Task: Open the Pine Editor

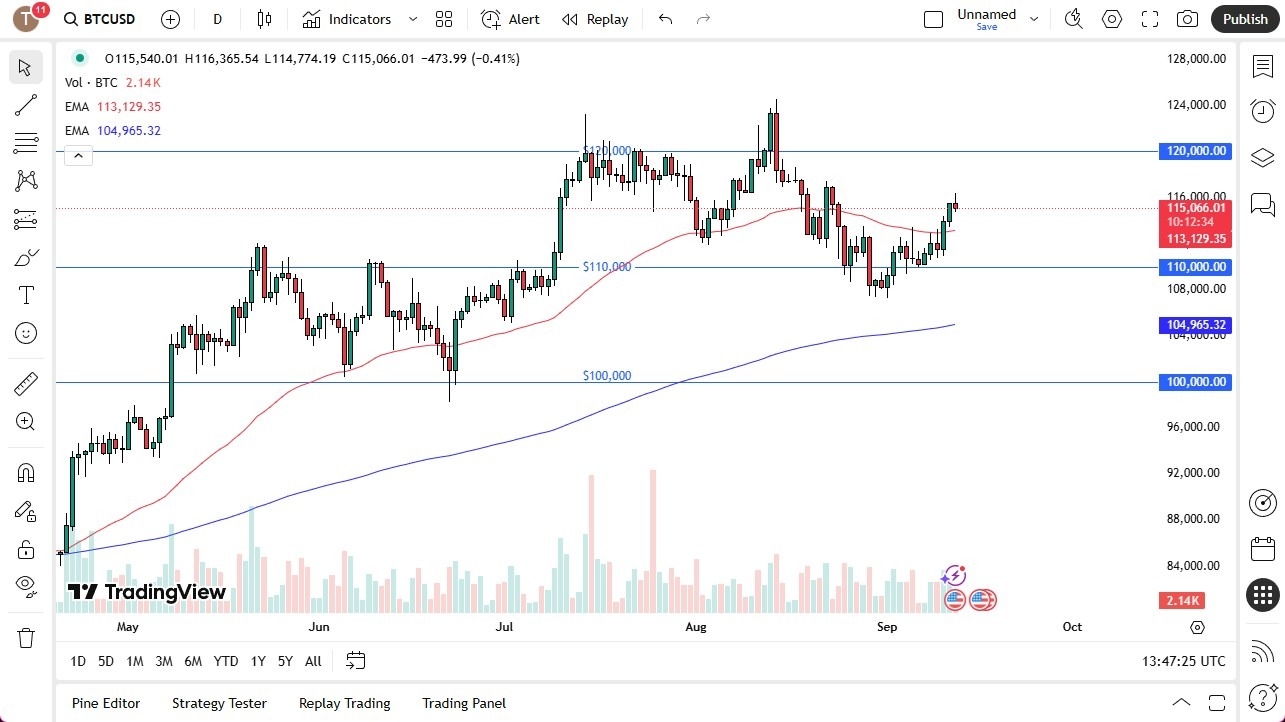Action: [x=105, y=703]
